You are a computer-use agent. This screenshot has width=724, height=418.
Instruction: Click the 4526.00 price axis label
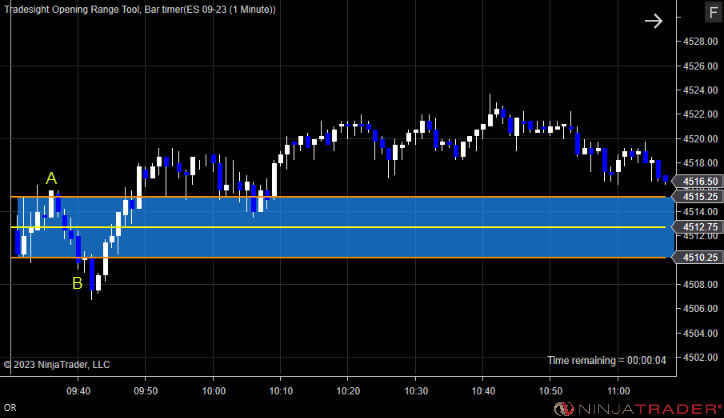coord(700,66)
